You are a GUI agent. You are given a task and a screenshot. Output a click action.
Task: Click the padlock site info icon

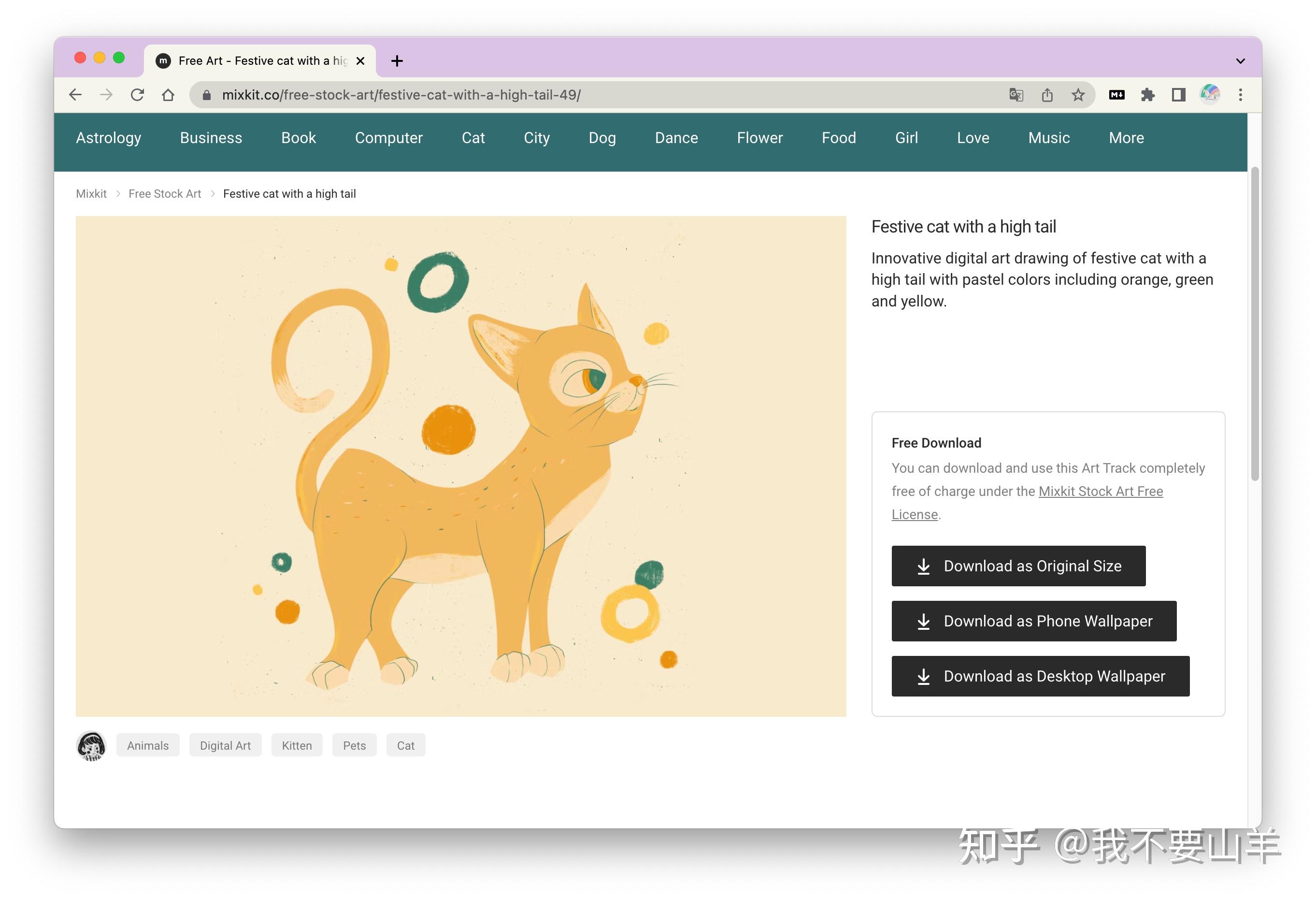pyautogui.click(x=207, y=95)
